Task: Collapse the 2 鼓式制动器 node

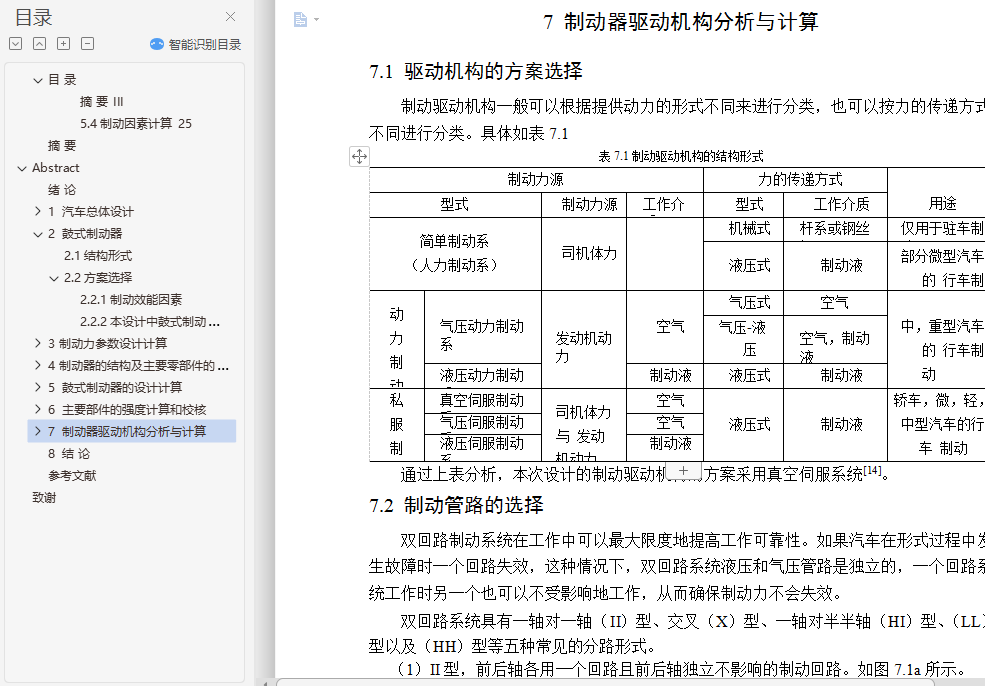Action: [38, 234]
